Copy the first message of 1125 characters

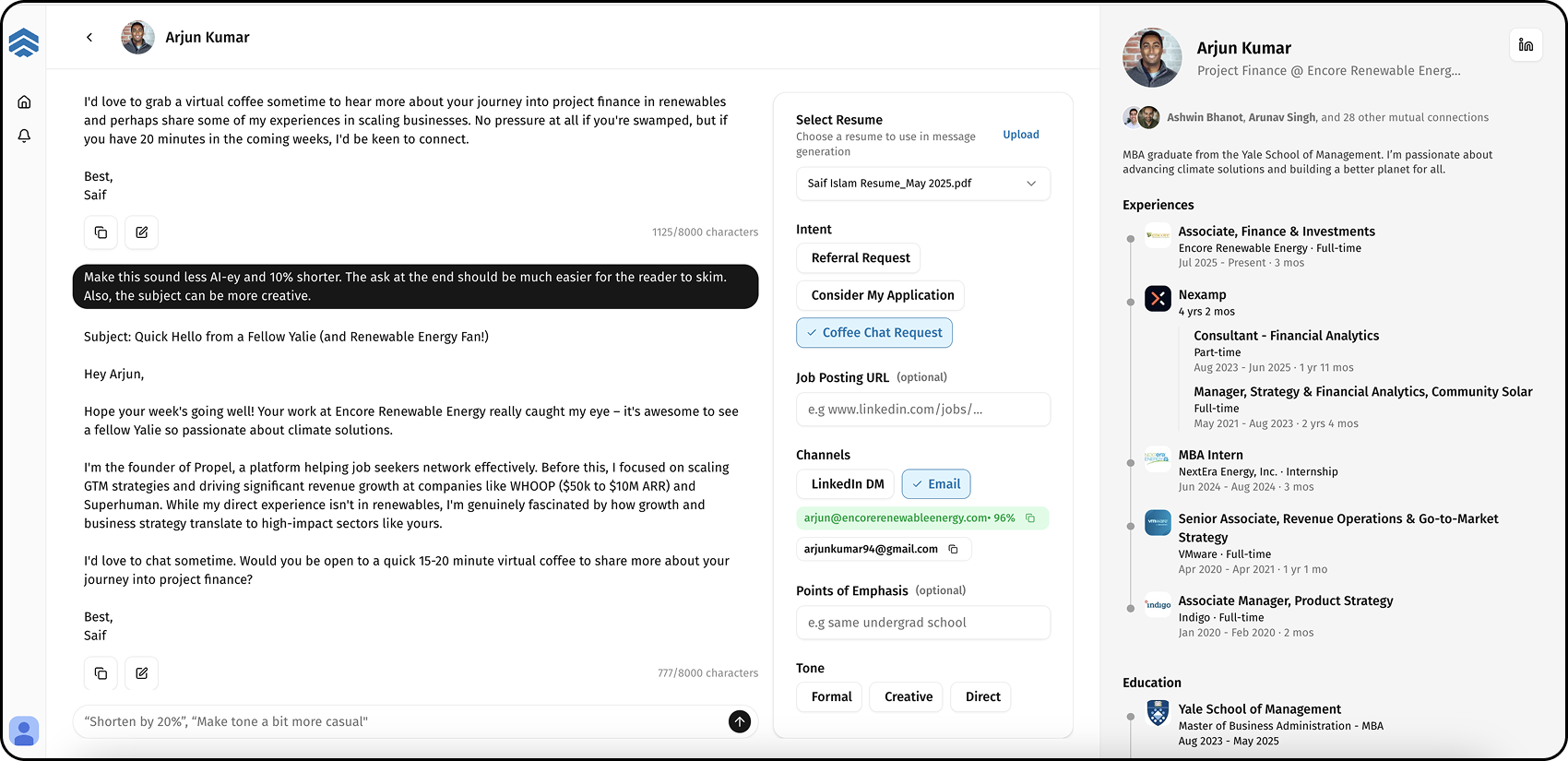(x=101, y=232)
